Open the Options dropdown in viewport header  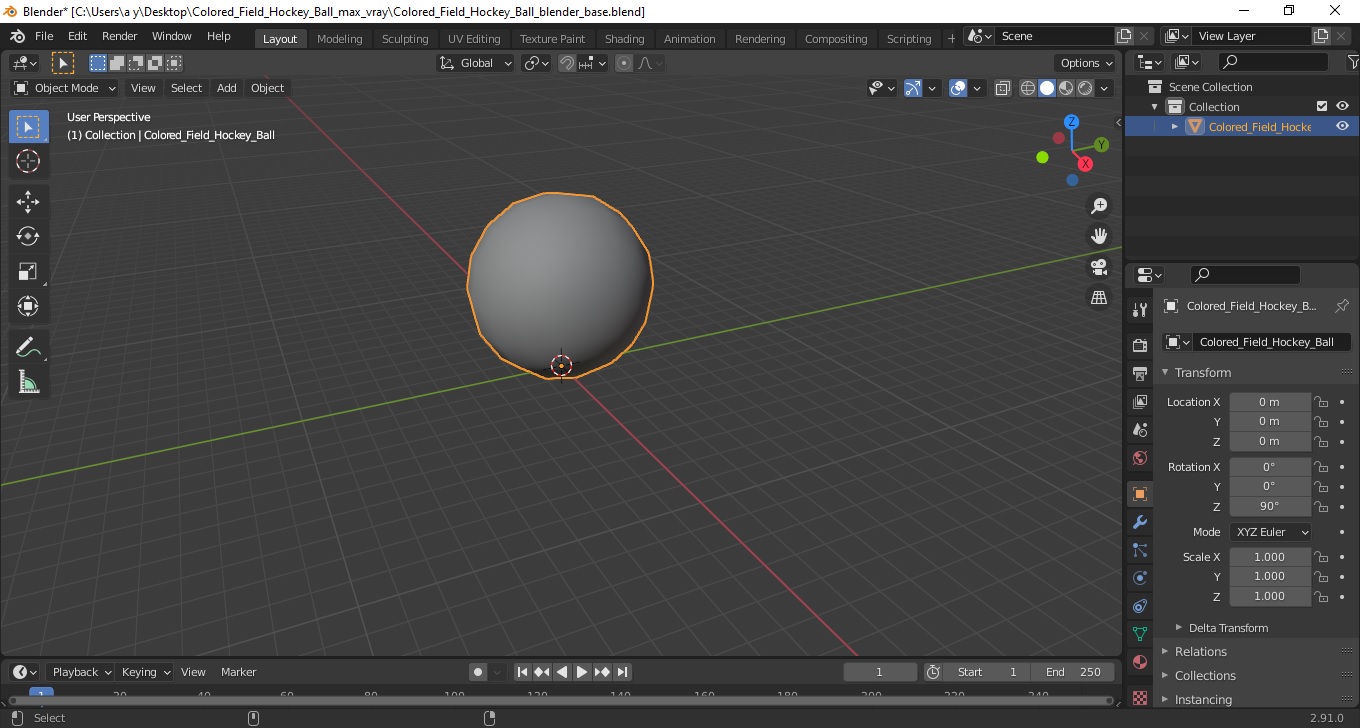1088,63
